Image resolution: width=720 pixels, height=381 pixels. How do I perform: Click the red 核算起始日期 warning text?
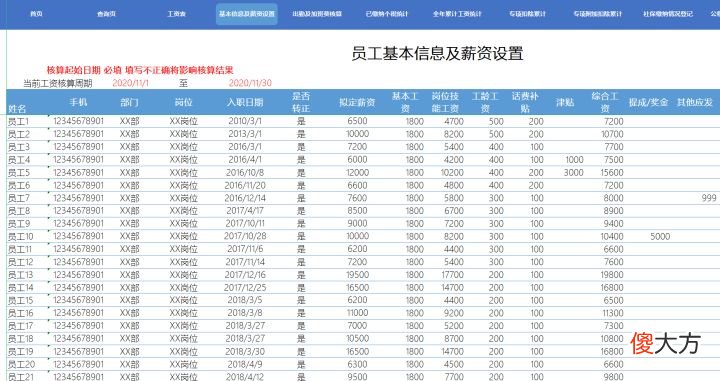coord(140,70)
